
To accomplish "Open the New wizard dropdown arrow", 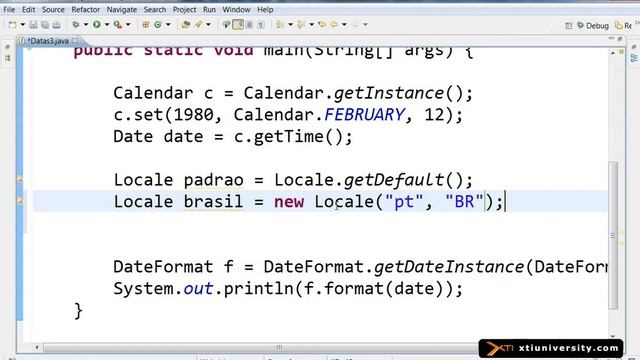I will [22, 25].
